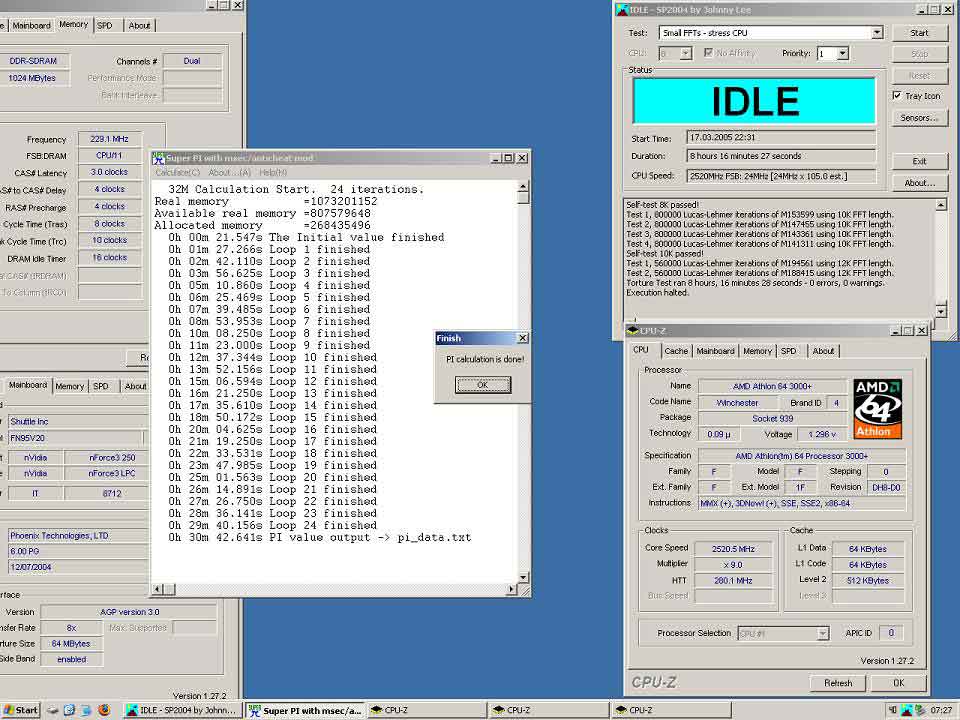This screenshot has height=720, width=960.
Task: Click the SP2004 window title bar icon
Action: [x=622, y=10]
